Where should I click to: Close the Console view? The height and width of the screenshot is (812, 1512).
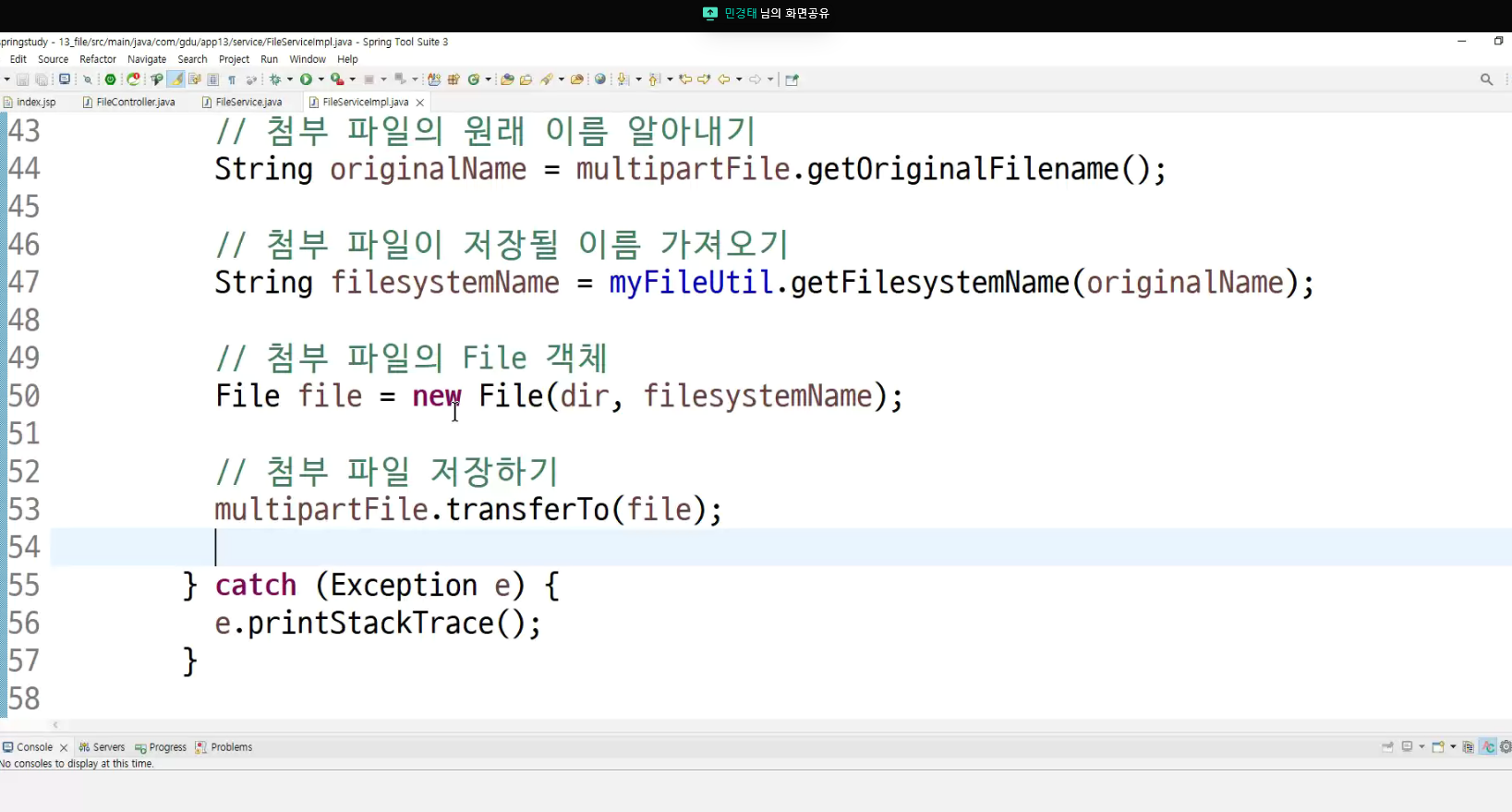pyautogui.click(x=64, y=747)
